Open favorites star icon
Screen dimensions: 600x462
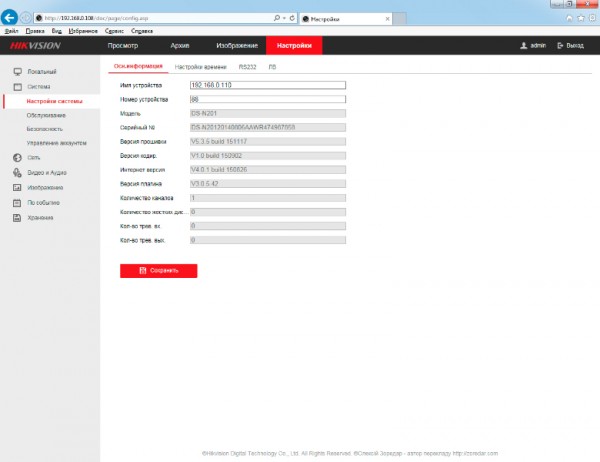click(x=581, y=18)
